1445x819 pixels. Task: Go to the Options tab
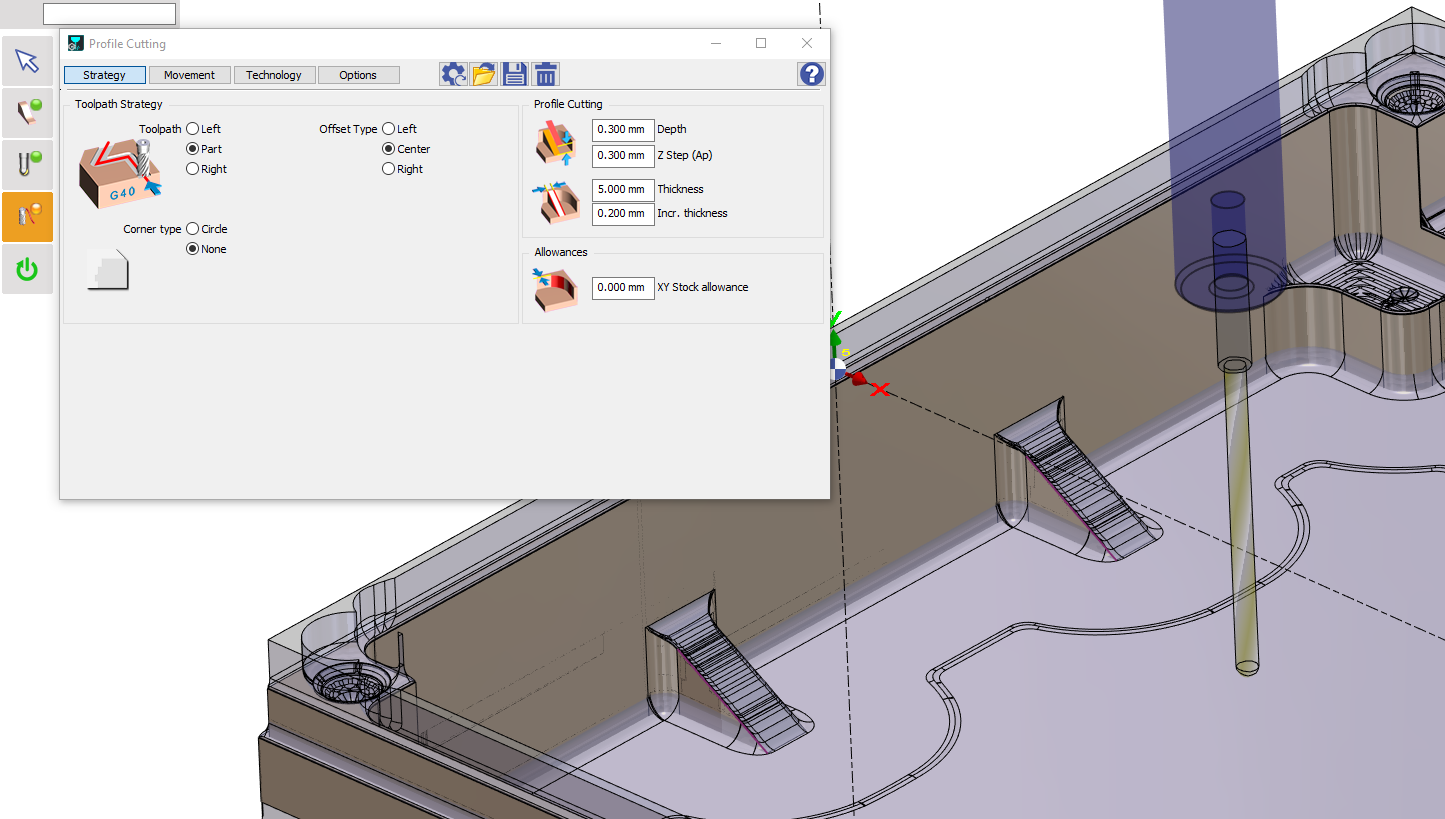tap(358, 75)
